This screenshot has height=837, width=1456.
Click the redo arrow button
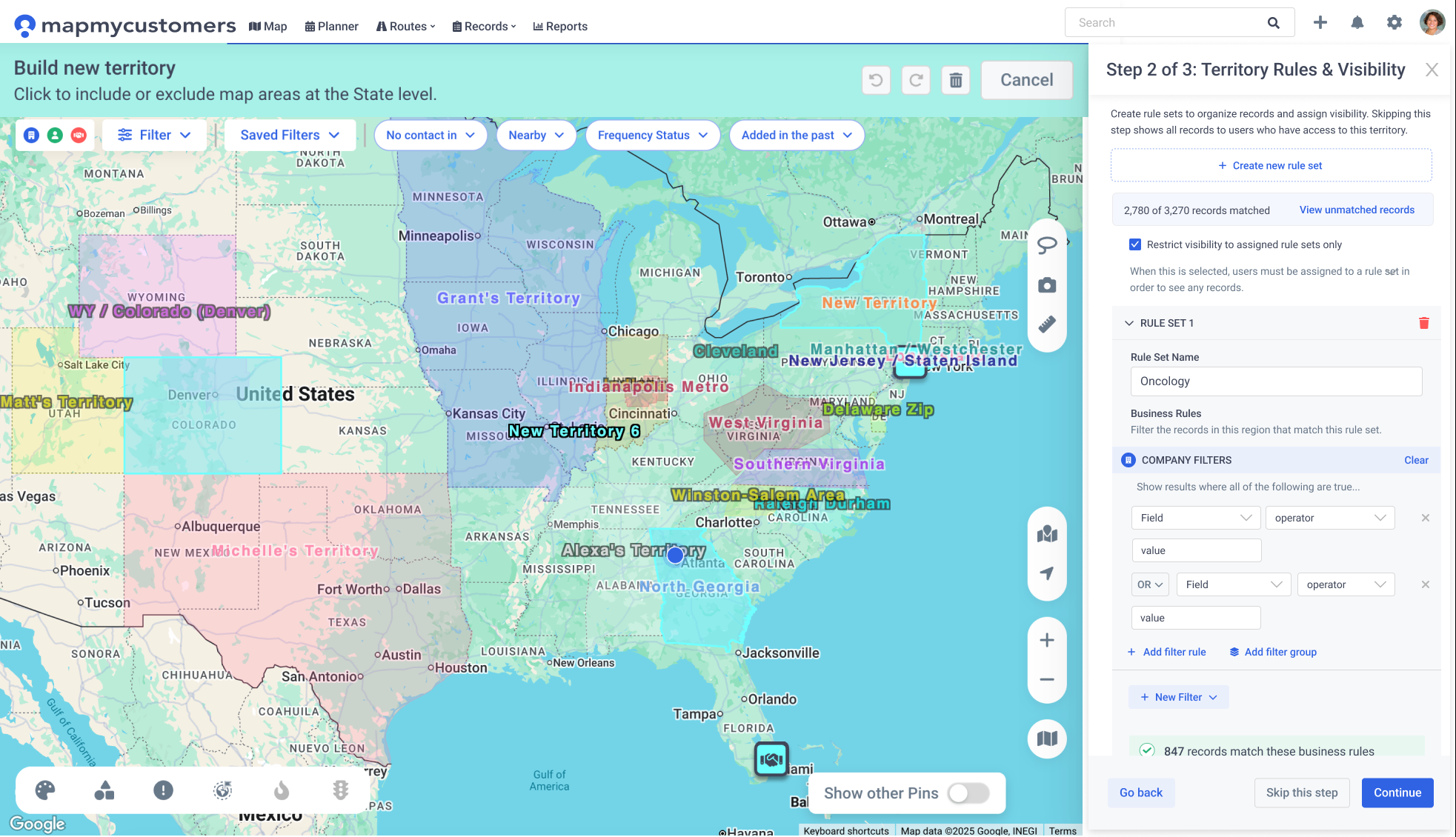[916, 80]
